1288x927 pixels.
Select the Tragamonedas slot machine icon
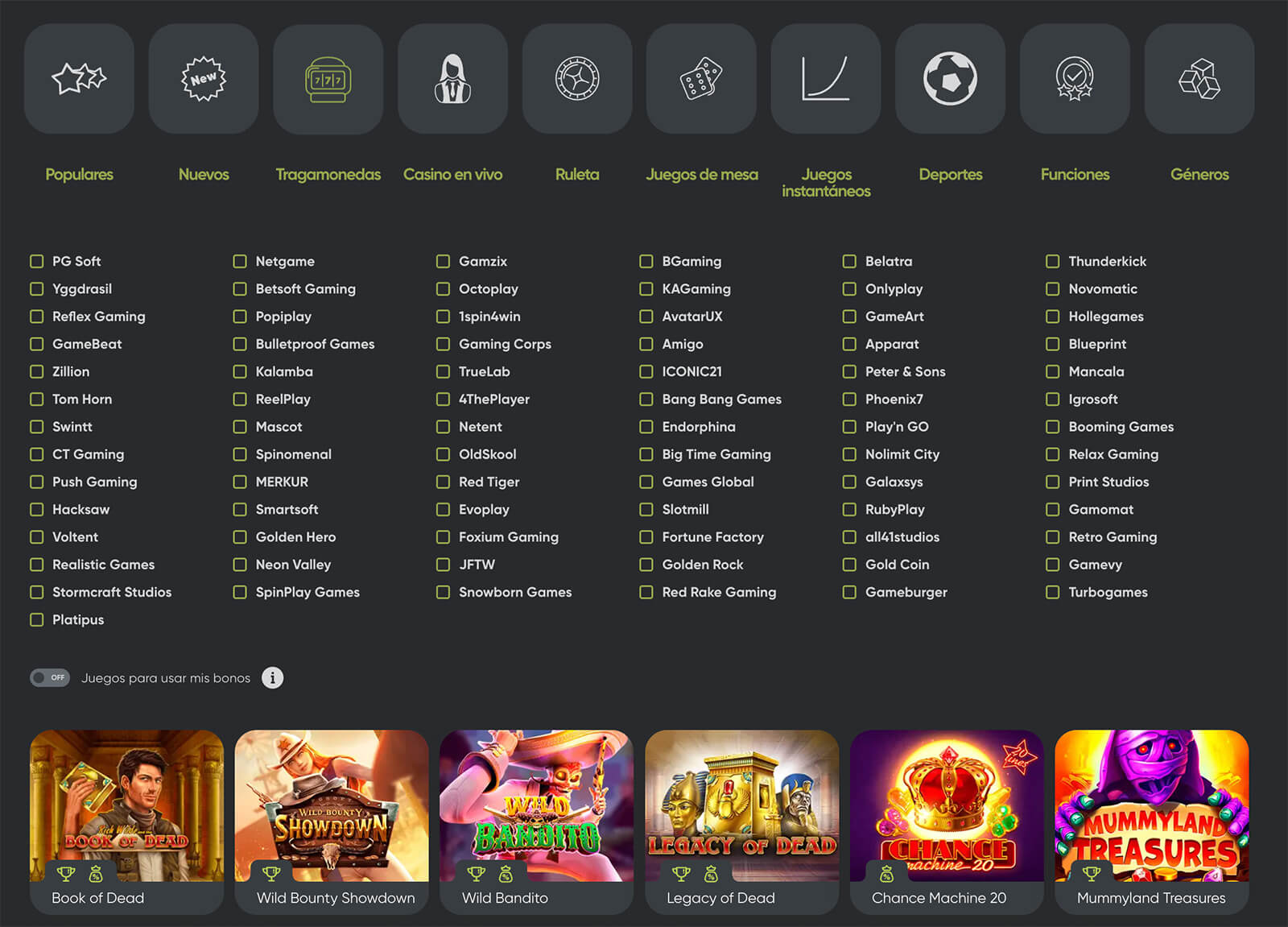(328, 79)
